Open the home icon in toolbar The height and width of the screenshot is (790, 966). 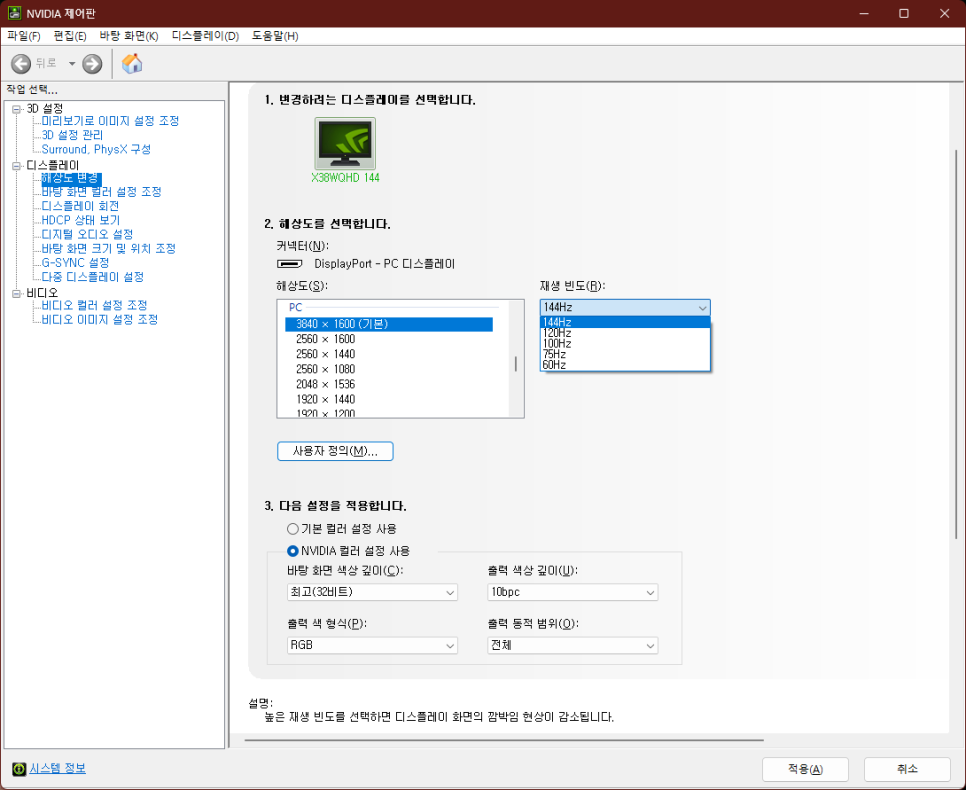coord(132,63)
